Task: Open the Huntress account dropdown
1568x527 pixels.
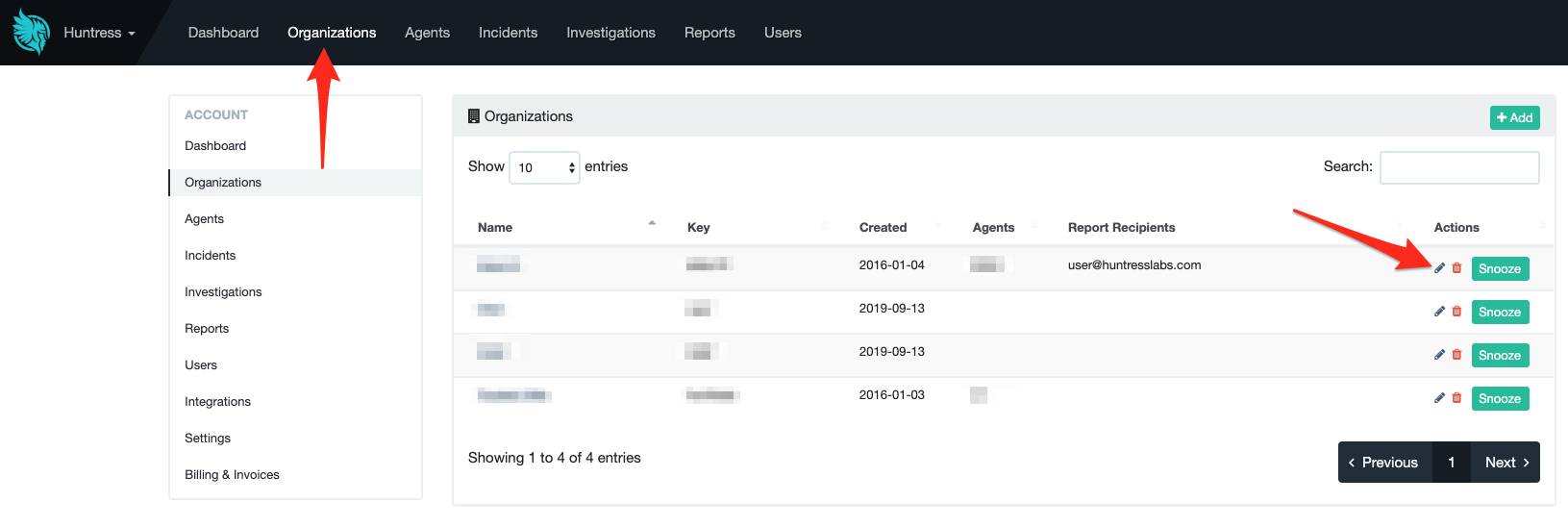Action: point(99,33)
